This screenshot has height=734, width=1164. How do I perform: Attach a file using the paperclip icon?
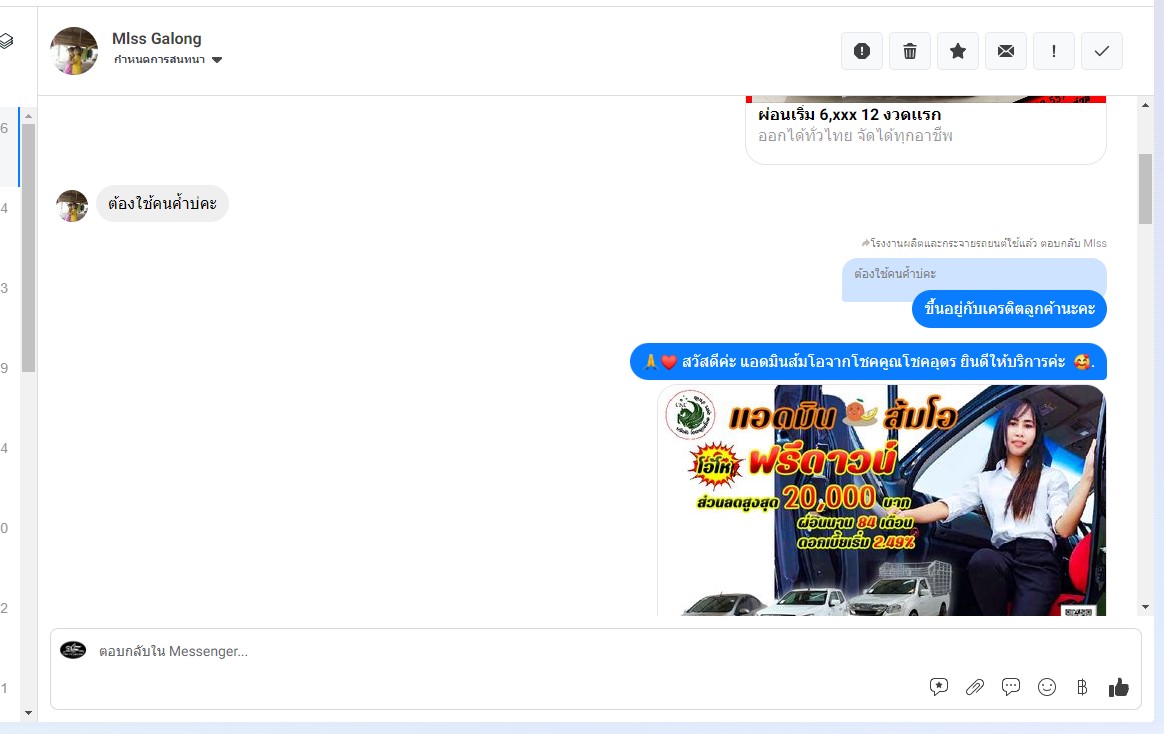point(975,687)
